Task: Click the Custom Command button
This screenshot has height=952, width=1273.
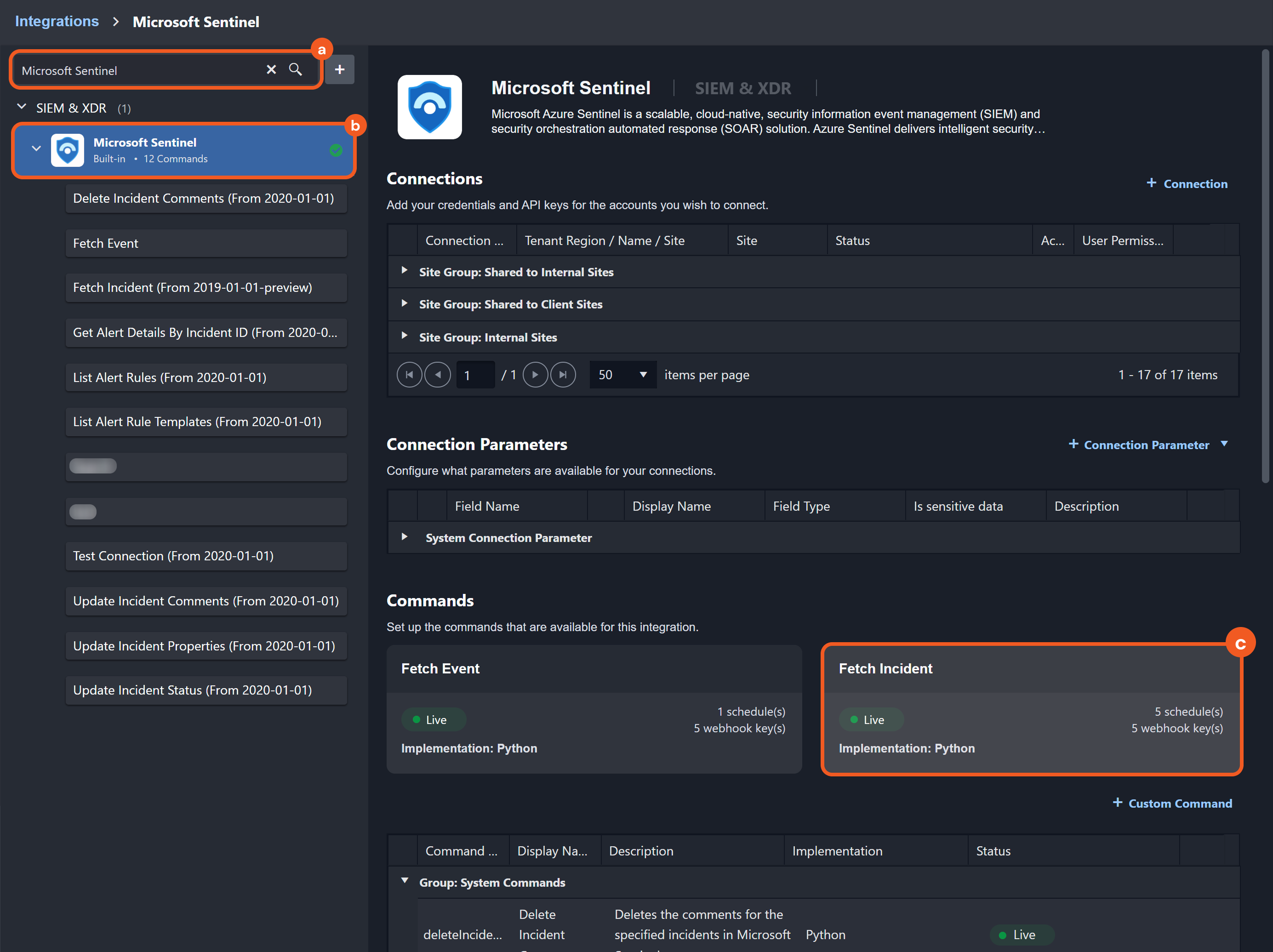Action: pyautogui.click(x=1172, y=803)
